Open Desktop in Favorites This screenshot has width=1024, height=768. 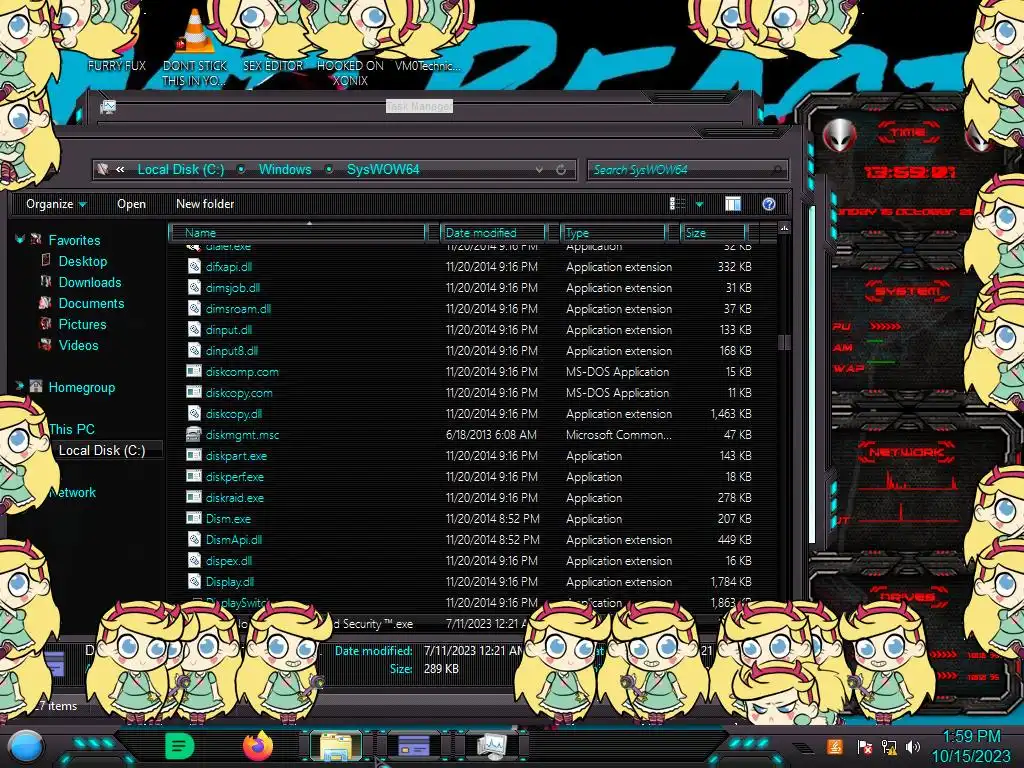coord(82,261)
